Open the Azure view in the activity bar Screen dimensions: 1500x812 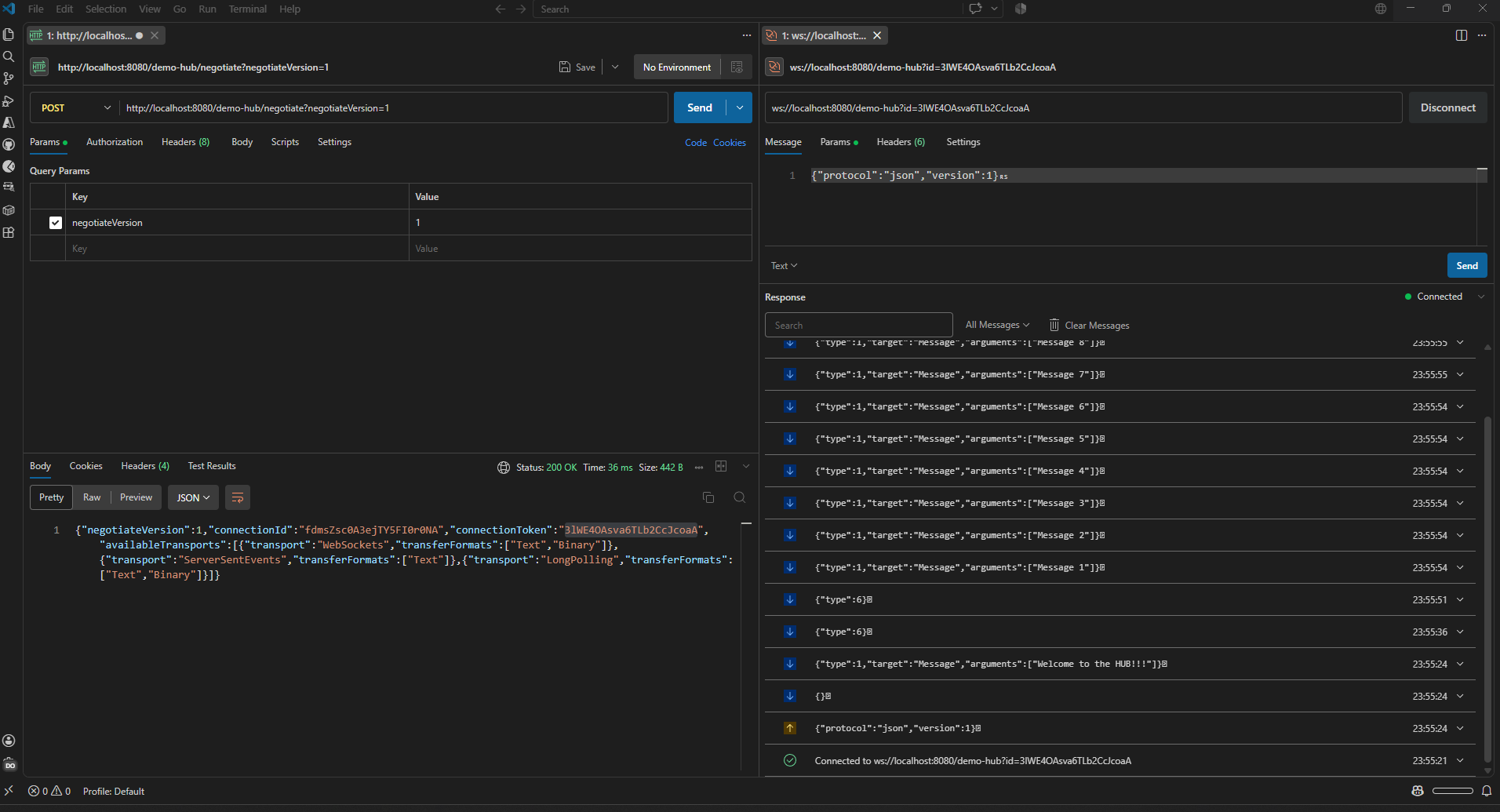point(9,122)
